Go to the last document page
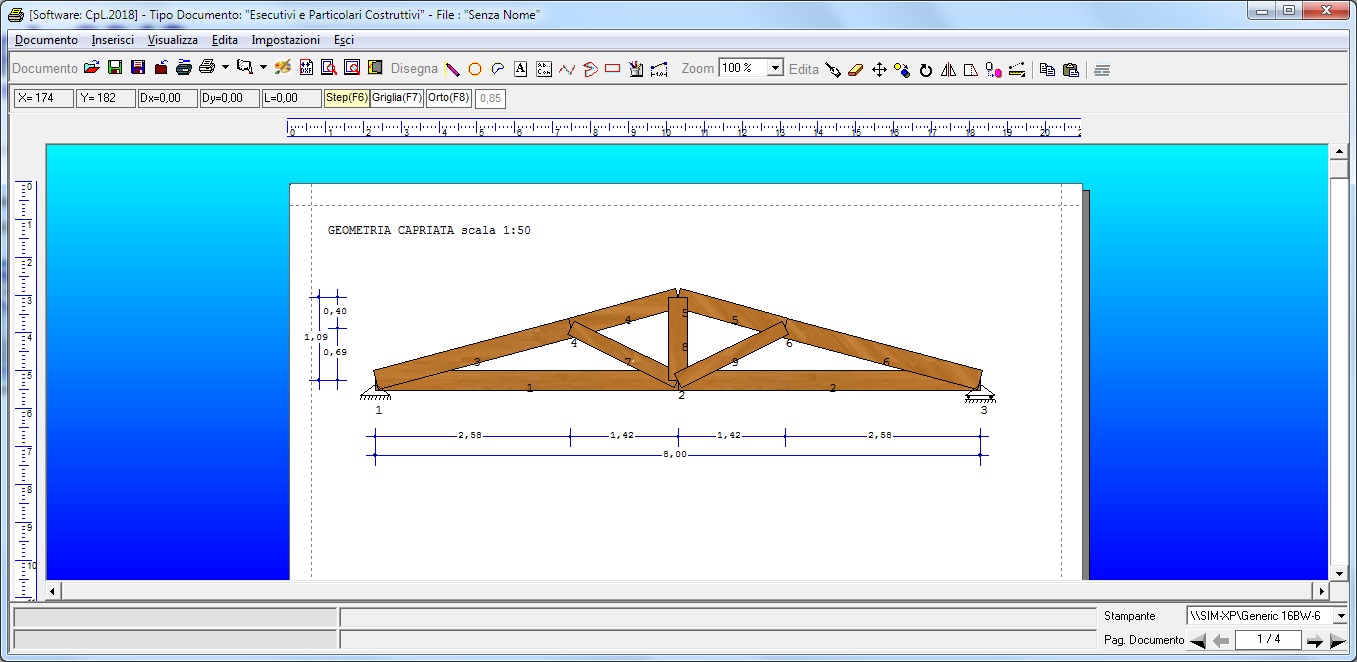Viewport: 1357px width, 662px height. (x=1338, y=641)
